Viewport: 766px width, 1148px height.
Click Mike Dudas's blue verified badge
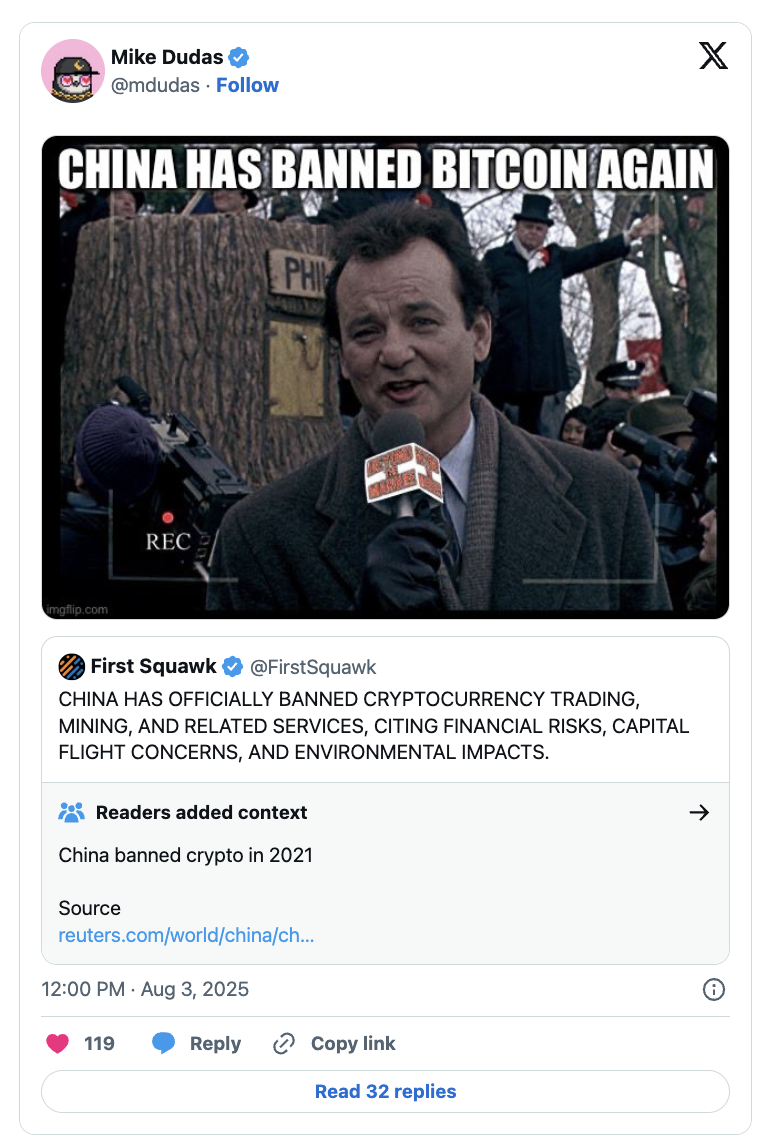click(239, 57)
